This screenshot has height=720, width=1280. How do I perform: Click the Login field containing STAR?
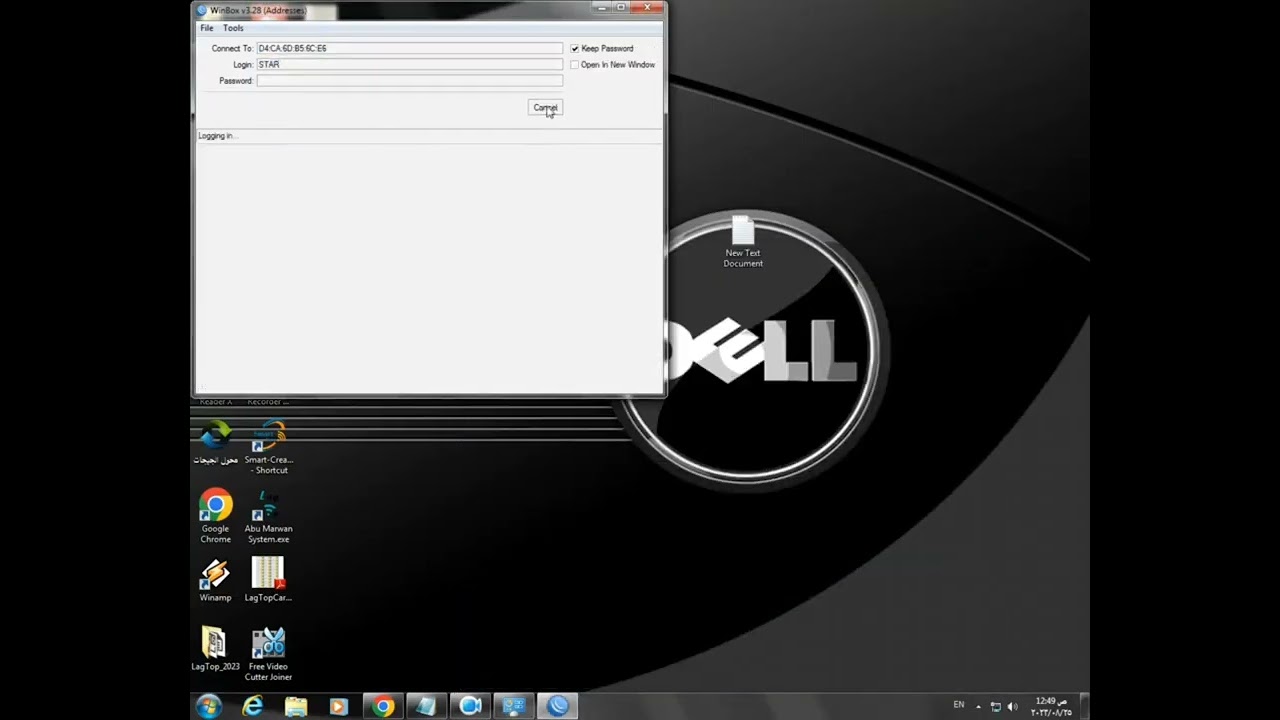click(x=410, y=64)
